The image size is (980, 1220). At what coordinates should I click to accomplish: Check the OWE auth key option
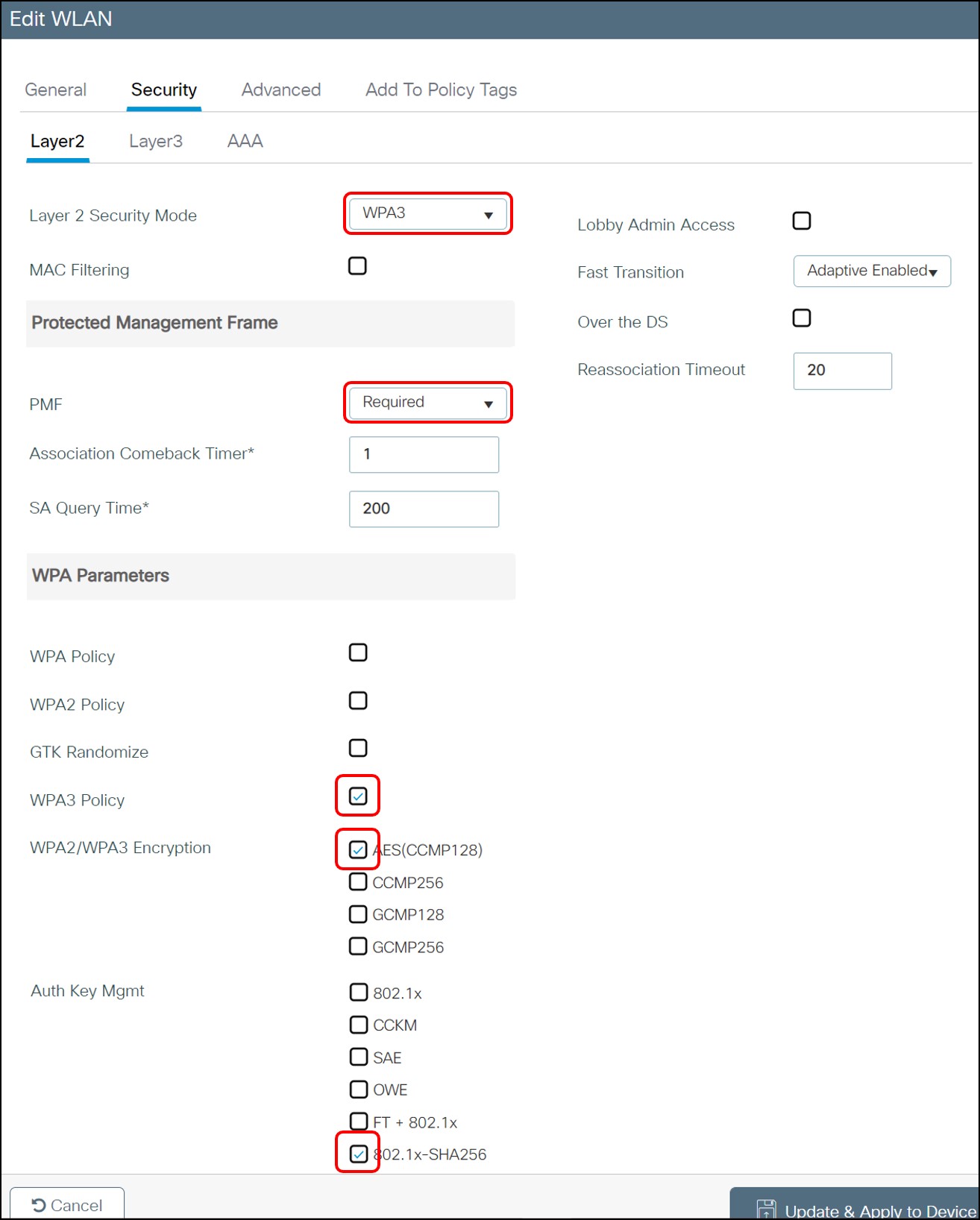tap(359, 1089)
